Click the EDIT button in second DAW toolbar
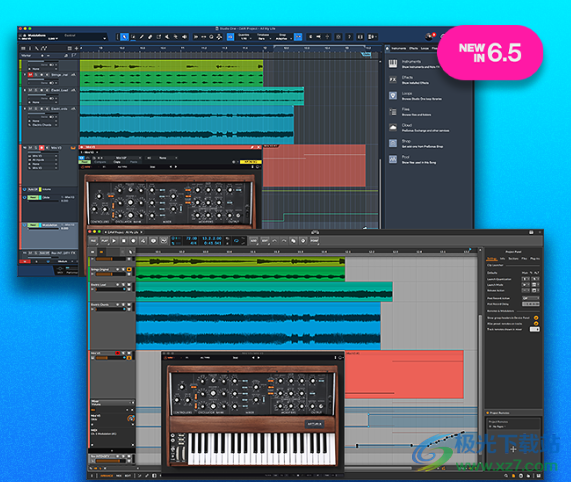This screenshot has width=571, height=482. pyautogui.click(x=265, y=241)
